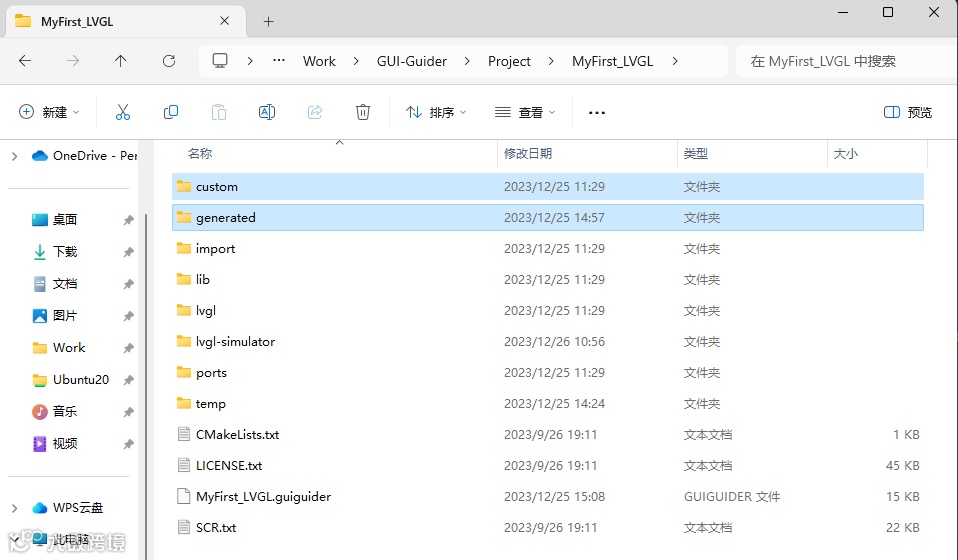The height and width of the screenshot is (560, 958).
Task: Open 视频 in the sidebar
Action: [54, 443]
